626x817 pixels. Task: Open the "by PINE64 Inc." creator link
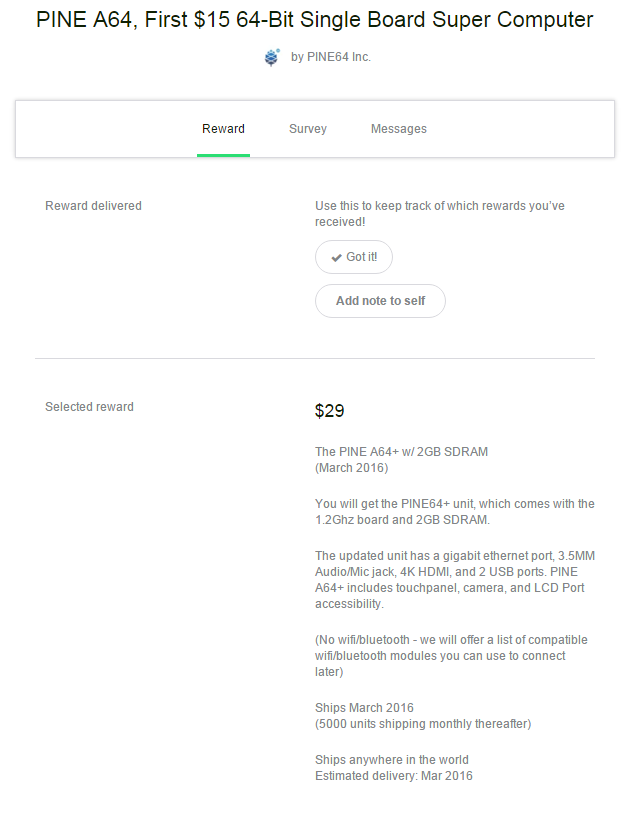click(x=330, y=57)
